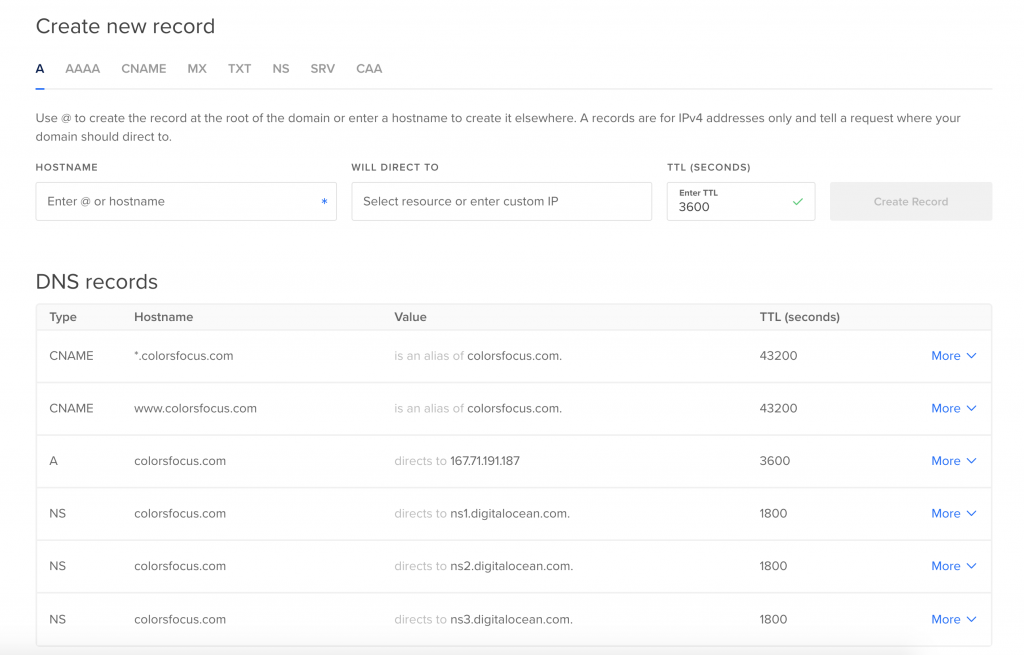Focus the Will Direct To field
This screenshot has width=1024, height=655.
501,201
